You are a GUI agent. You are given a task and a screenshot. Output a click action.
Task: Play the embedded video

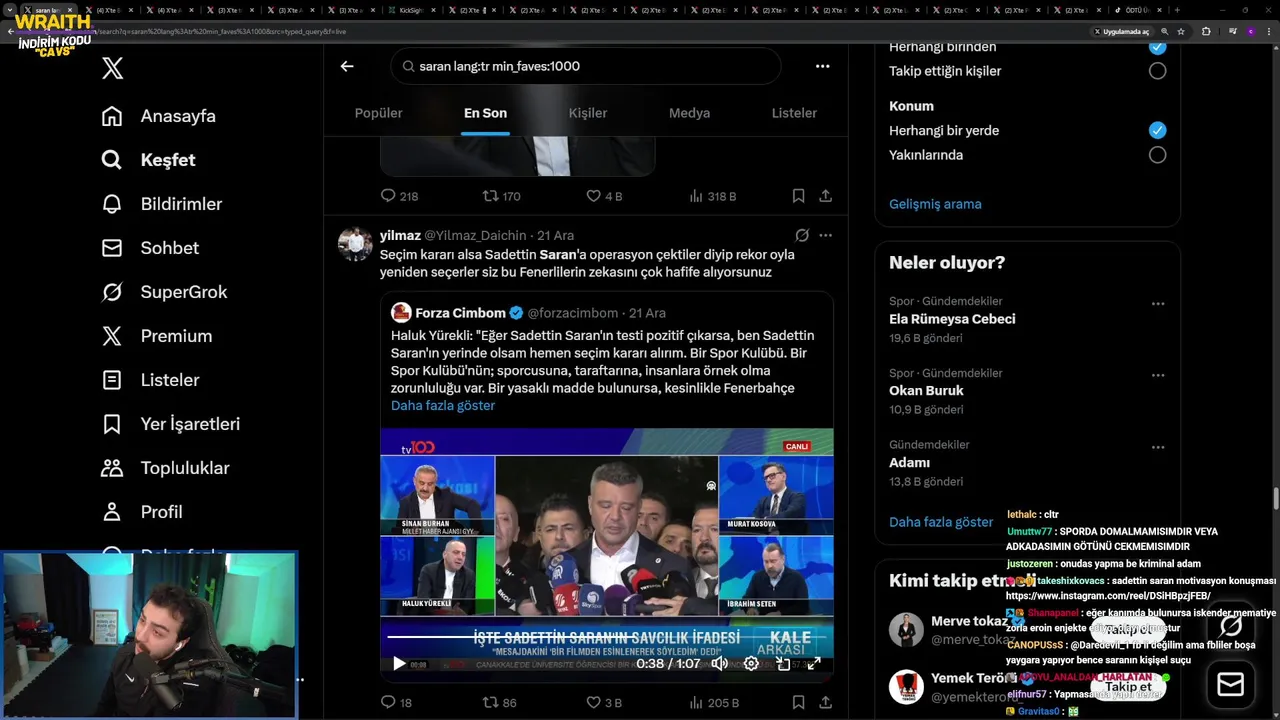(399, 663)
